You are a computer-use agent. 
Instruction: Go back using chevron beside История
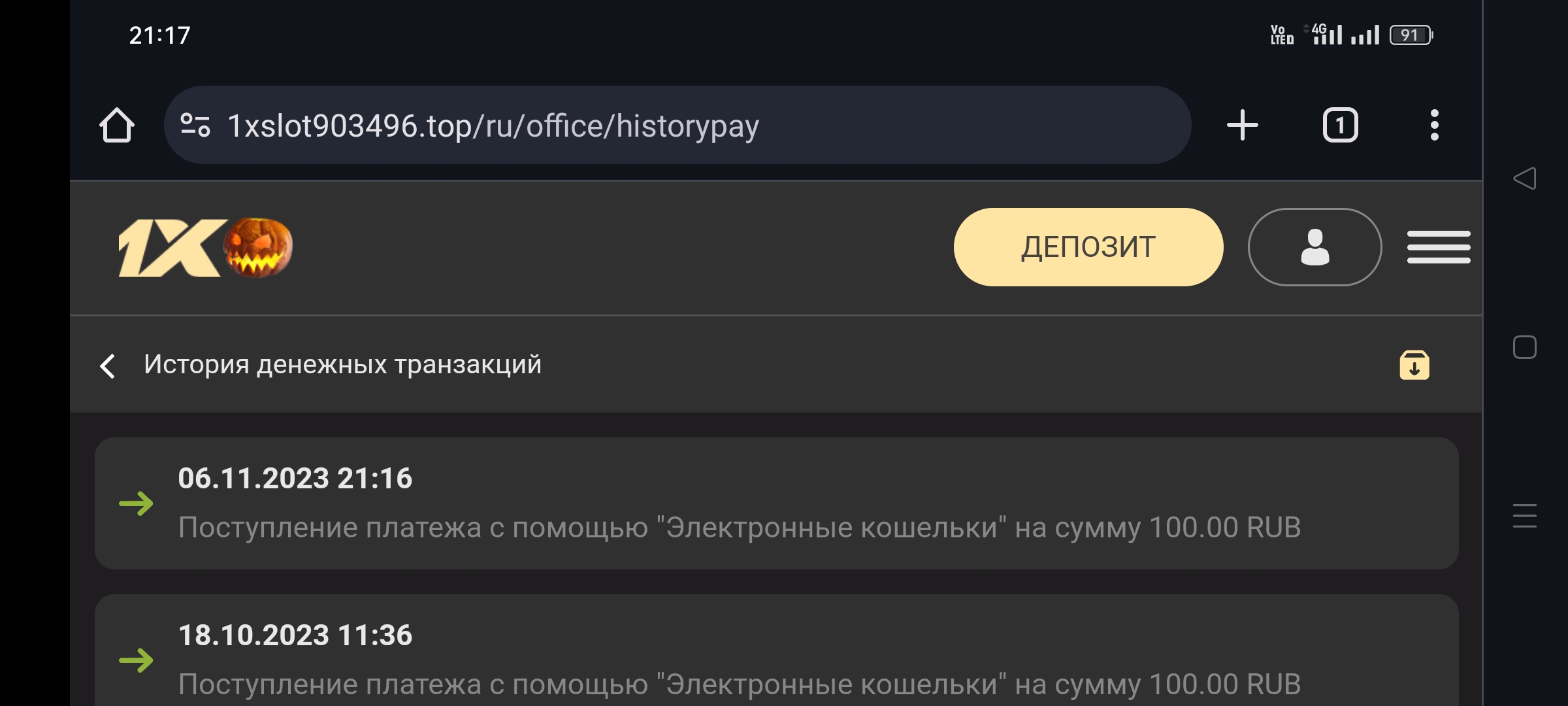click(108, 365)
